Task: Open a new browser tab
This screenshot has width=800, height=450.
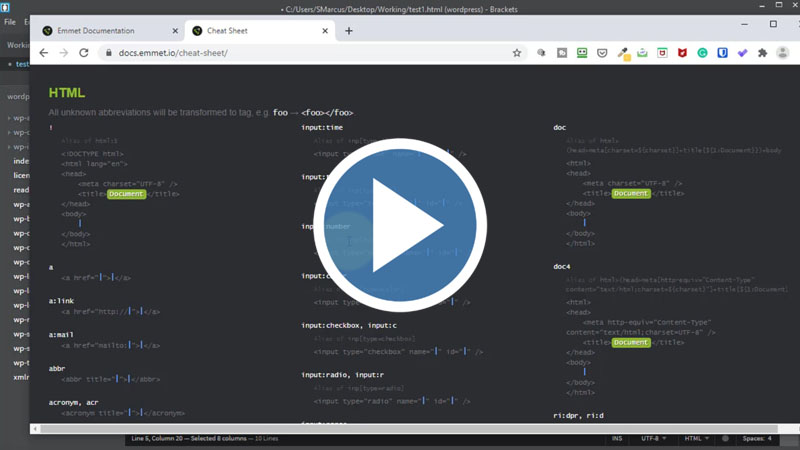Action: tap(349, 31)
